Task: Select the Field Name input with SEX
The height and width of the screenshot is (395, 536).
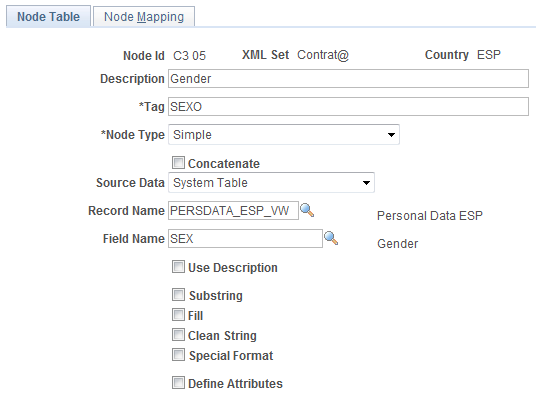Action: point(245,239)
